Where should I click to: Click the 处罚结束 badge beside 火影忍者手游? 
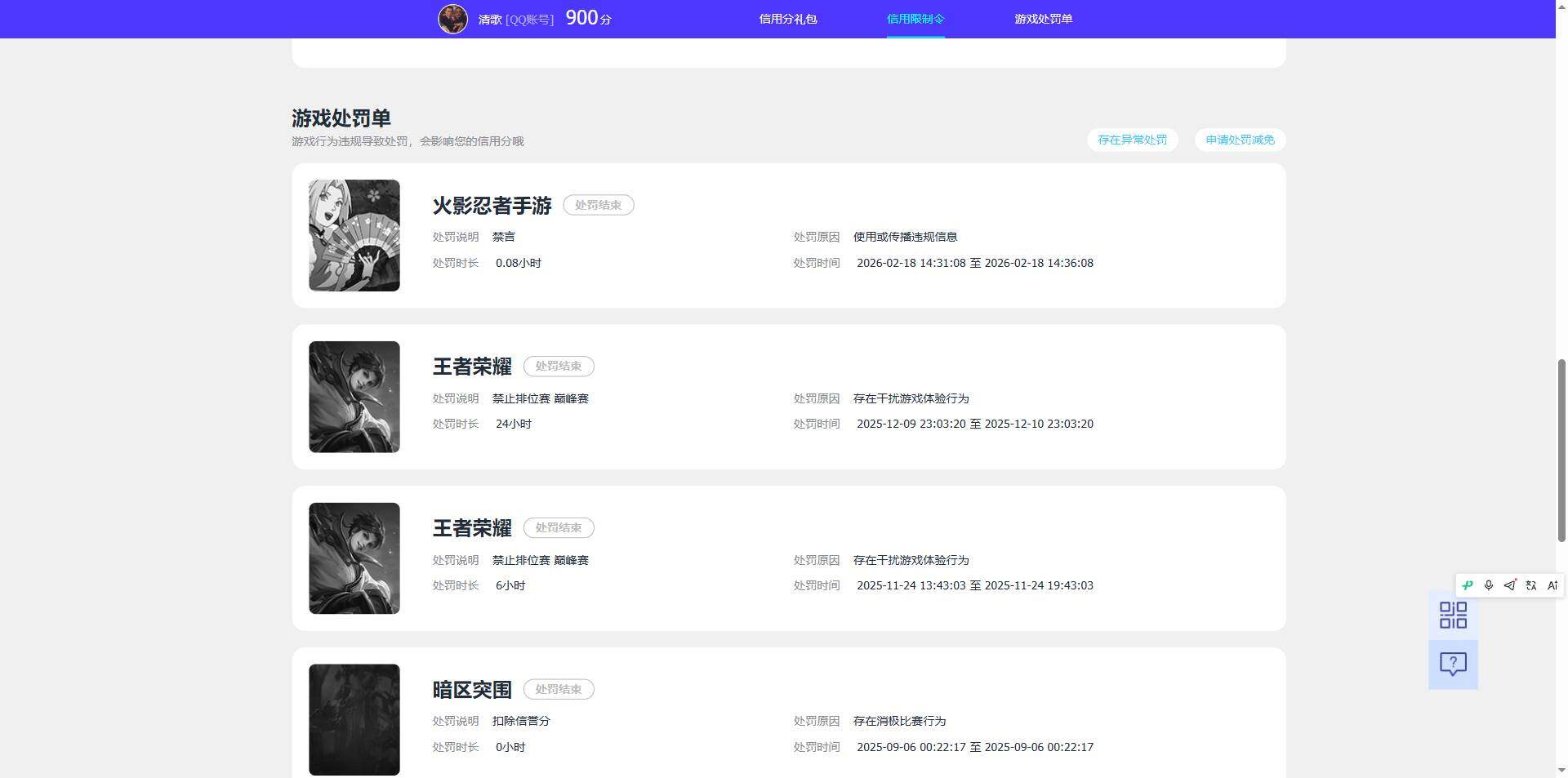pos(599,205)
